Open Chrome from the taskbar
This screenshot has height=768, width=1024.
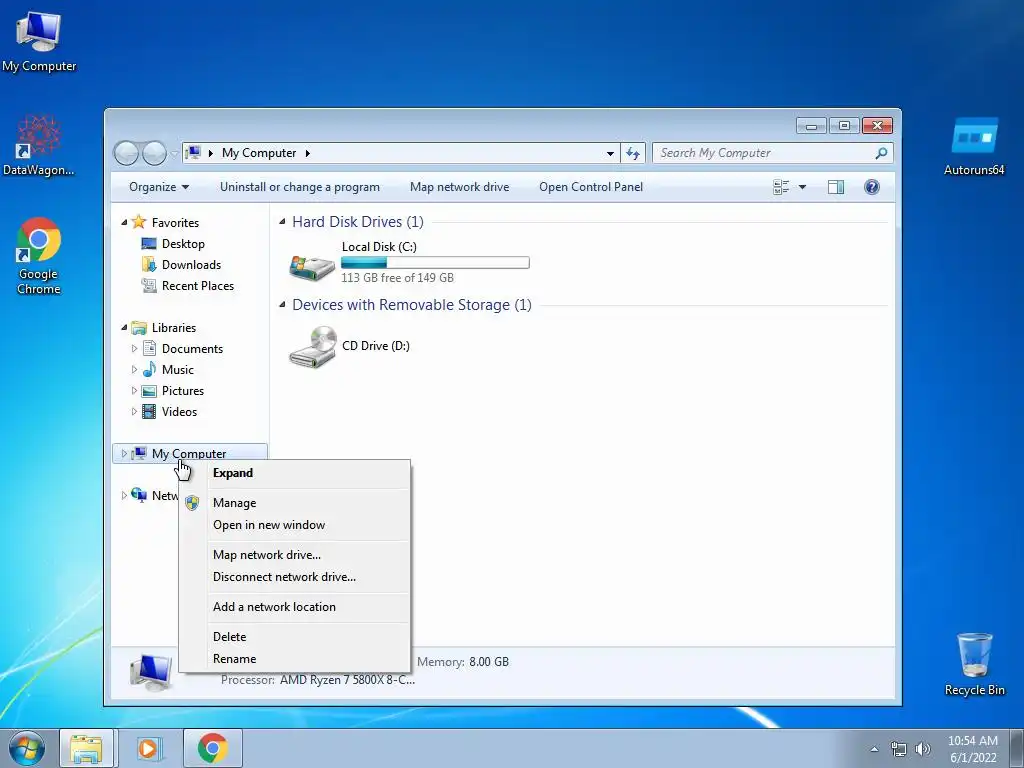click(212, 748)
